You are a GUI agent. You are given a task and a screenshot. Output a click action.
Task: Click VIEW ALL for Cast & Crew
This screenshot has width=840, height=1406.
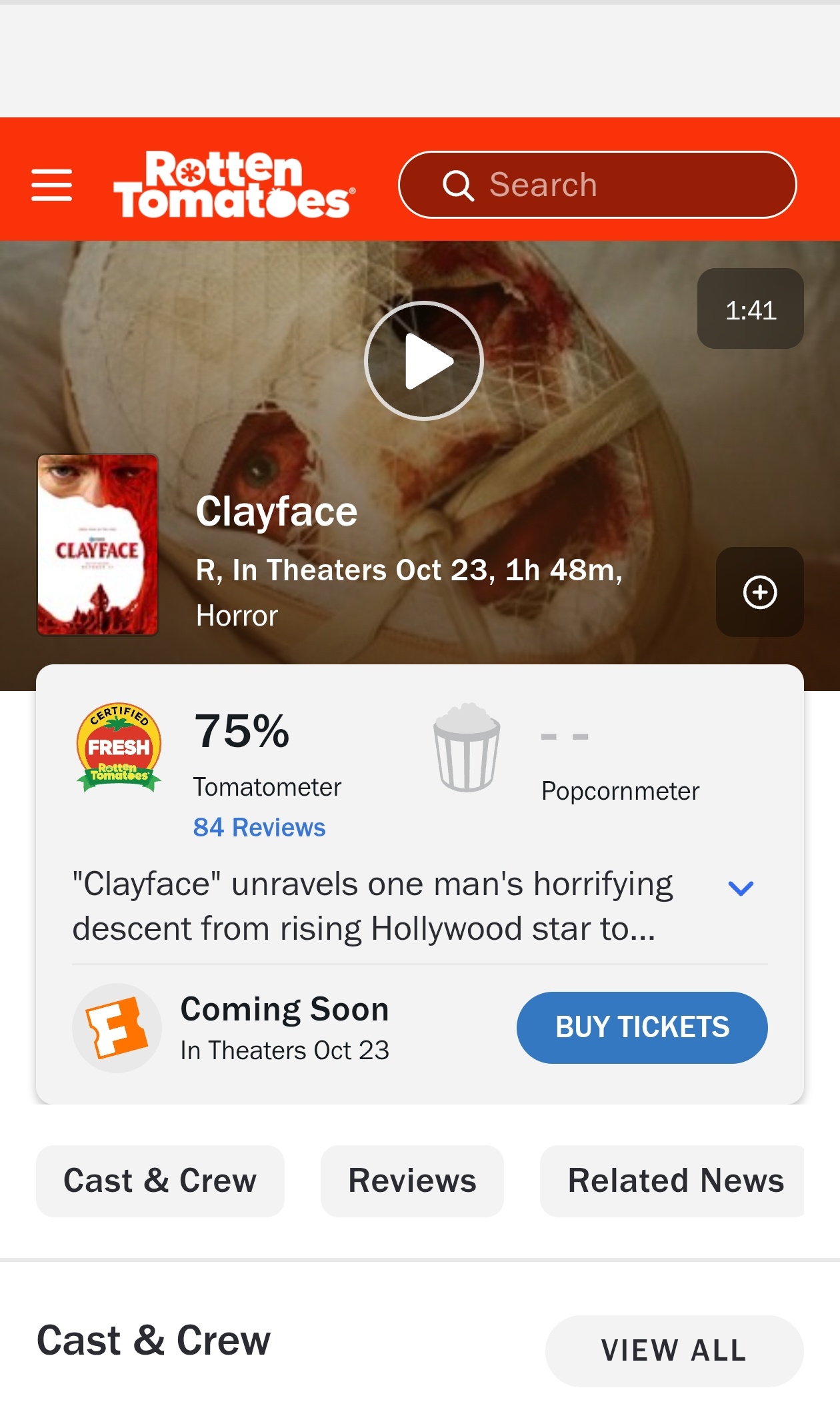(674, 1351)
